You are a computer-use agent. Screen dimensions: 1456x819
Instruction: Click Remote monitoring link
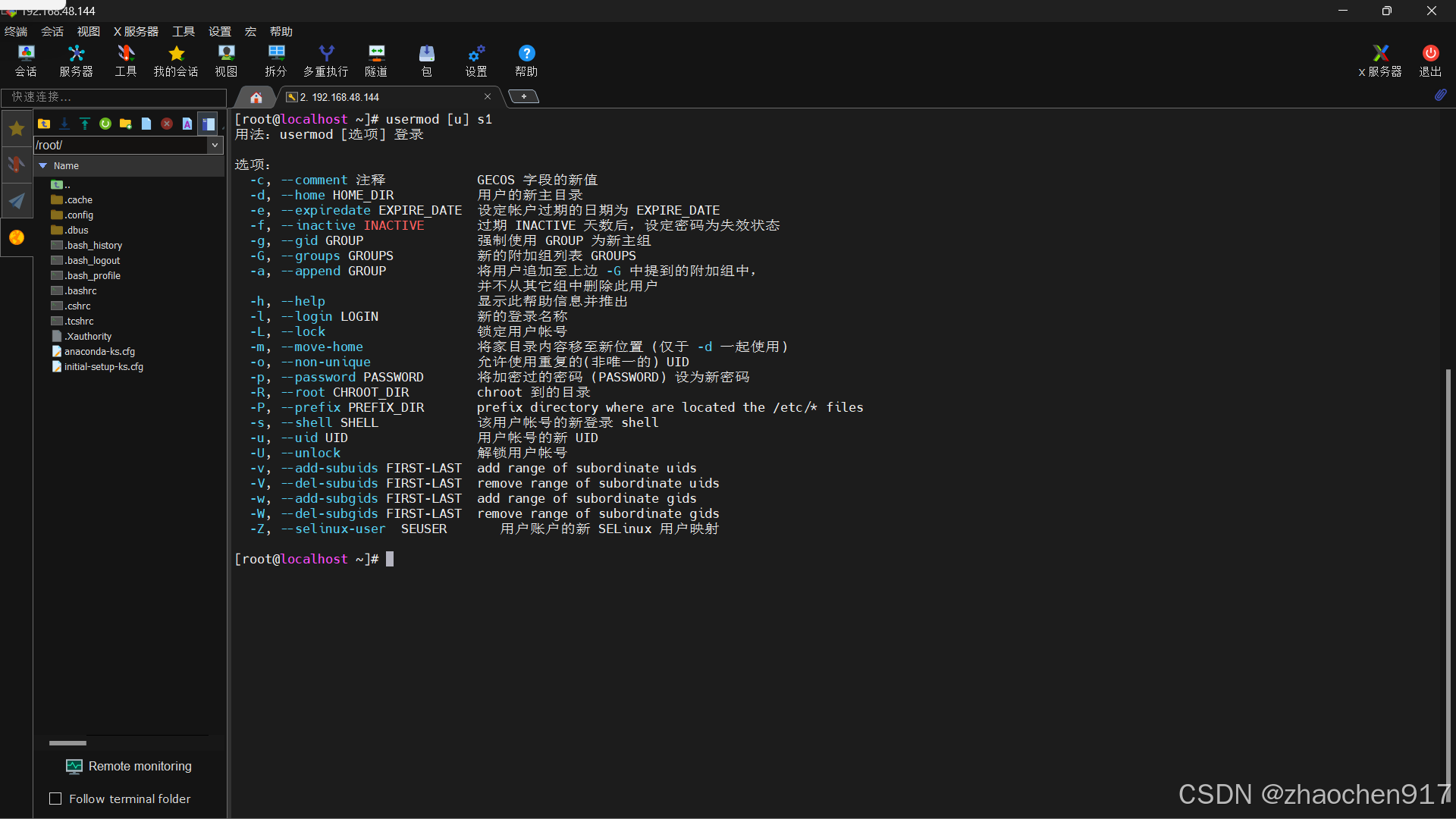[x=140, y=766]
